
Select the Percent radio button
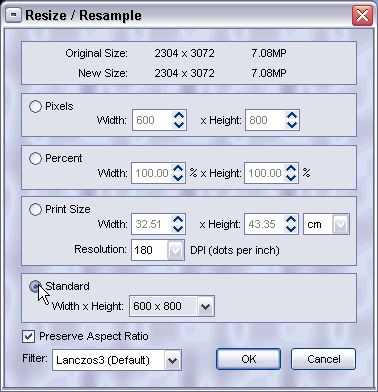[35, 158]
